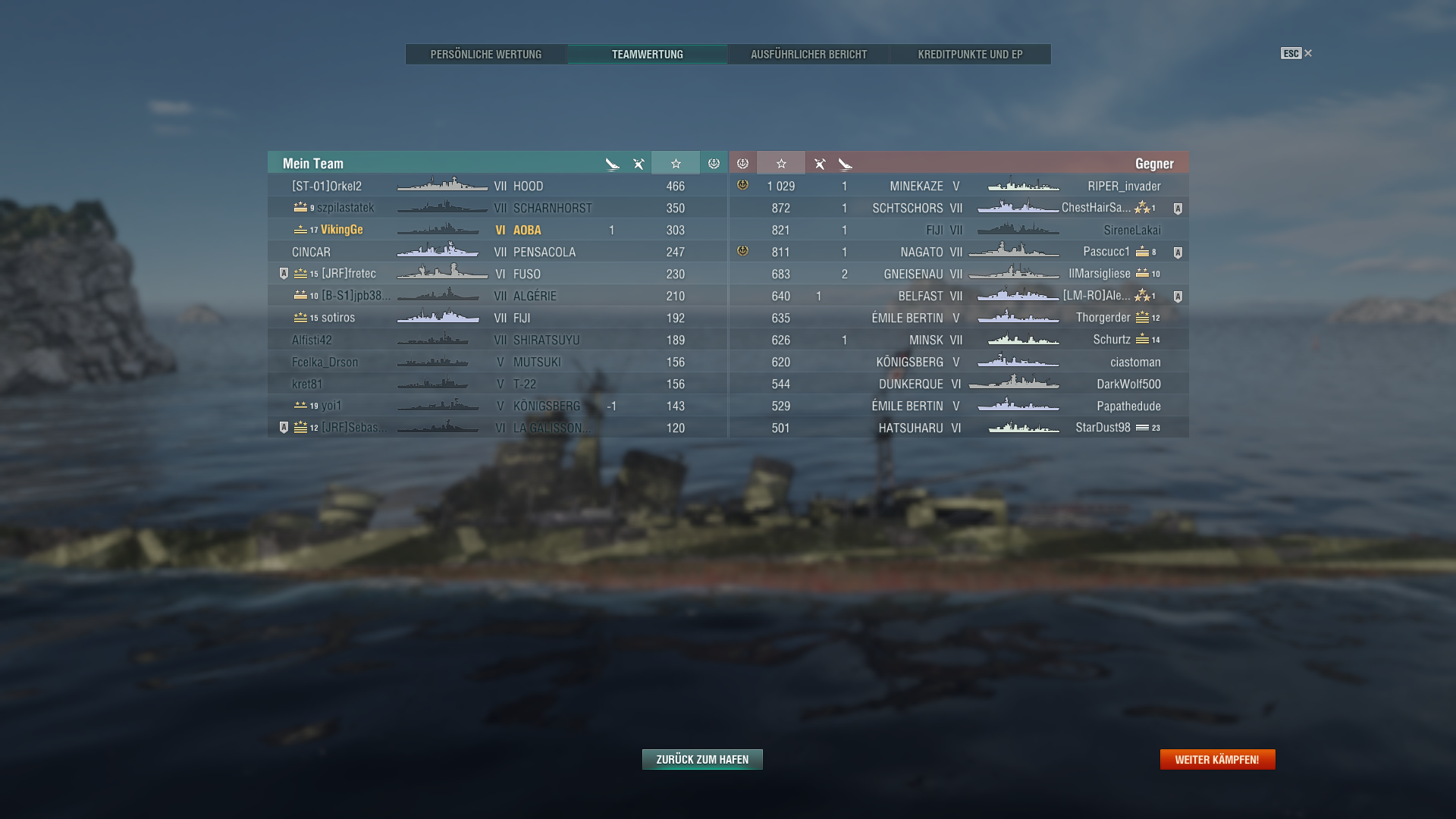Click Nagato ship silhouette for Pascucc1
Image resolution: width=1456 pixels, height=819 pixels.
point(1014,251)
